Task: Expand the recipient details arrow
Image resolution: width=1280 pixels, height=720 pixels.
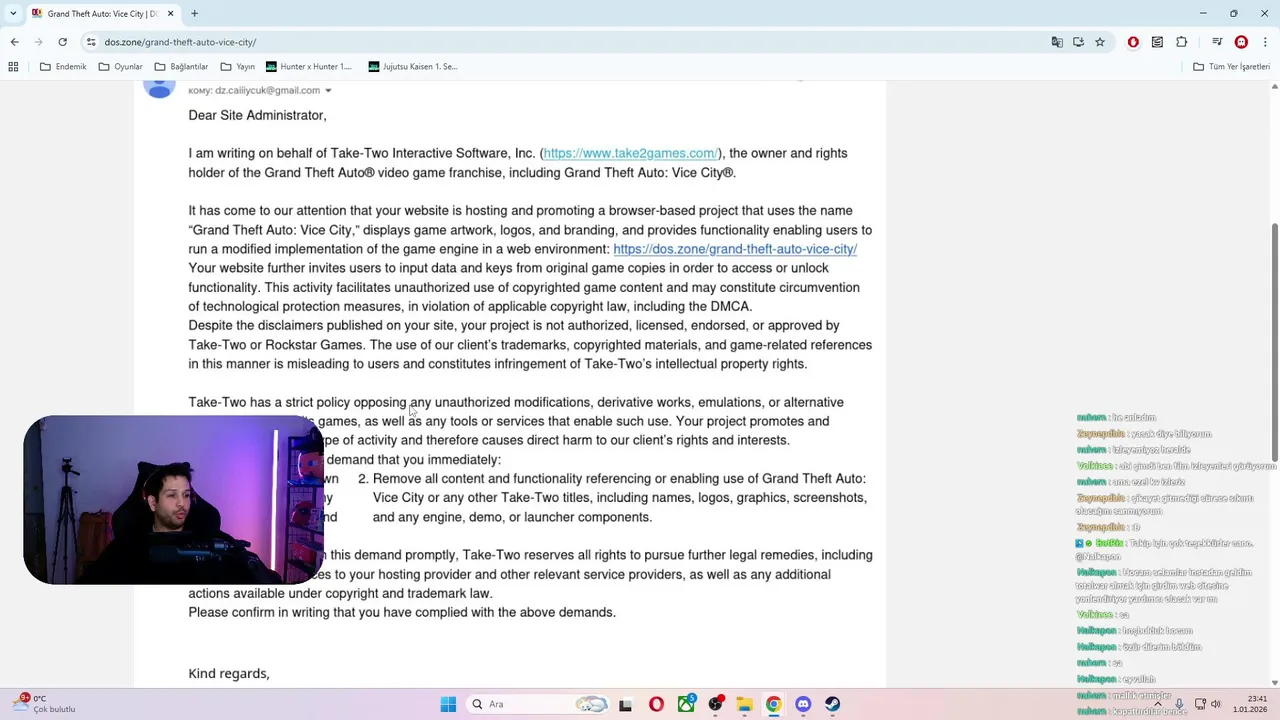Action: [328, 91]
